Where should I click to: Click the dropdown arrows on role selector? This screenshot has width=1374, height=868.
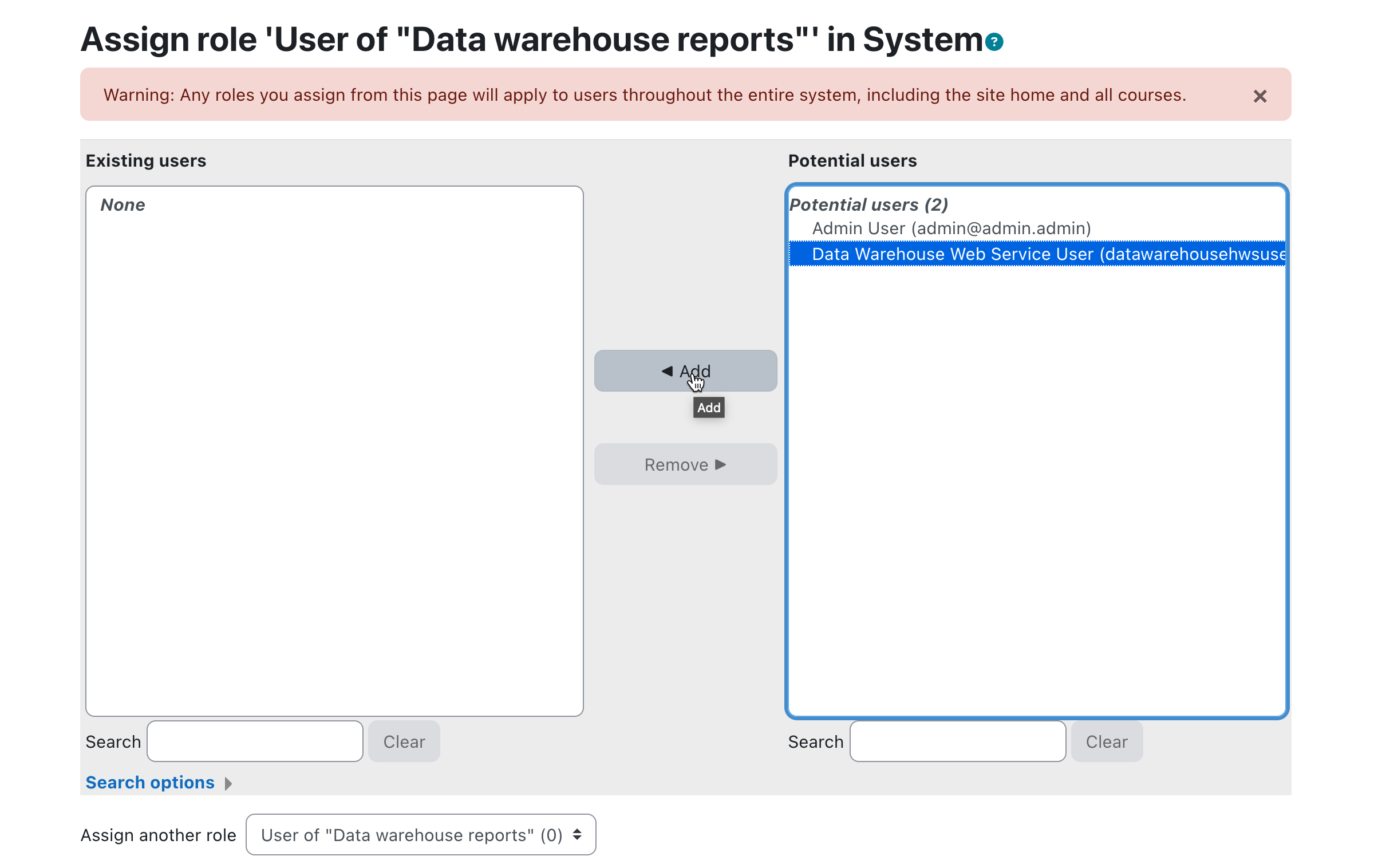[577, 835]
